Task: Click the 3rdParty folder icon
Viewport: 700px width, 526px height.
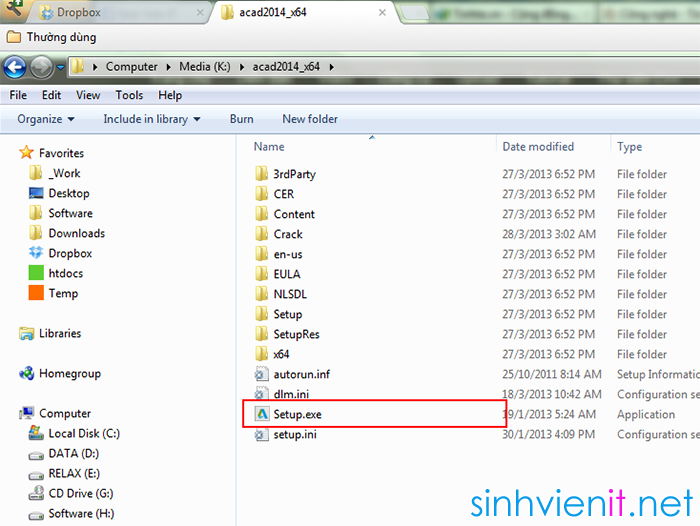Action: click(x=262, y=174)
